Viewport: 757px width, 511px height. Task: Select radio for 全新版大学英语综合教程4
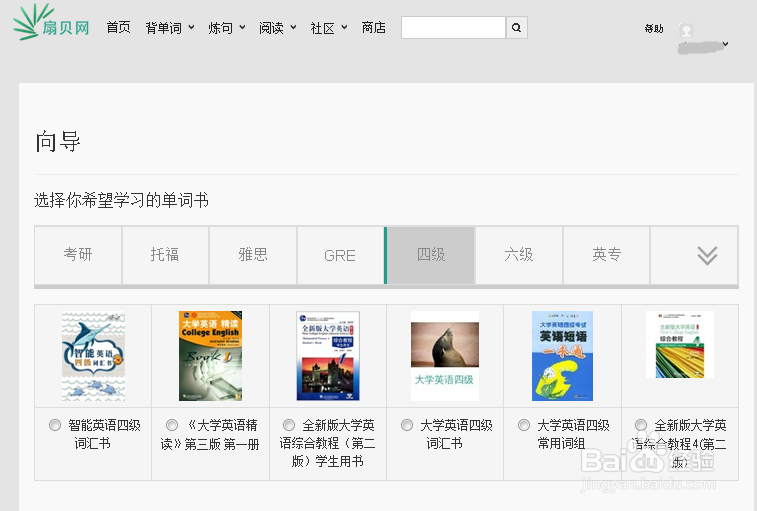[x=641, y=425]
